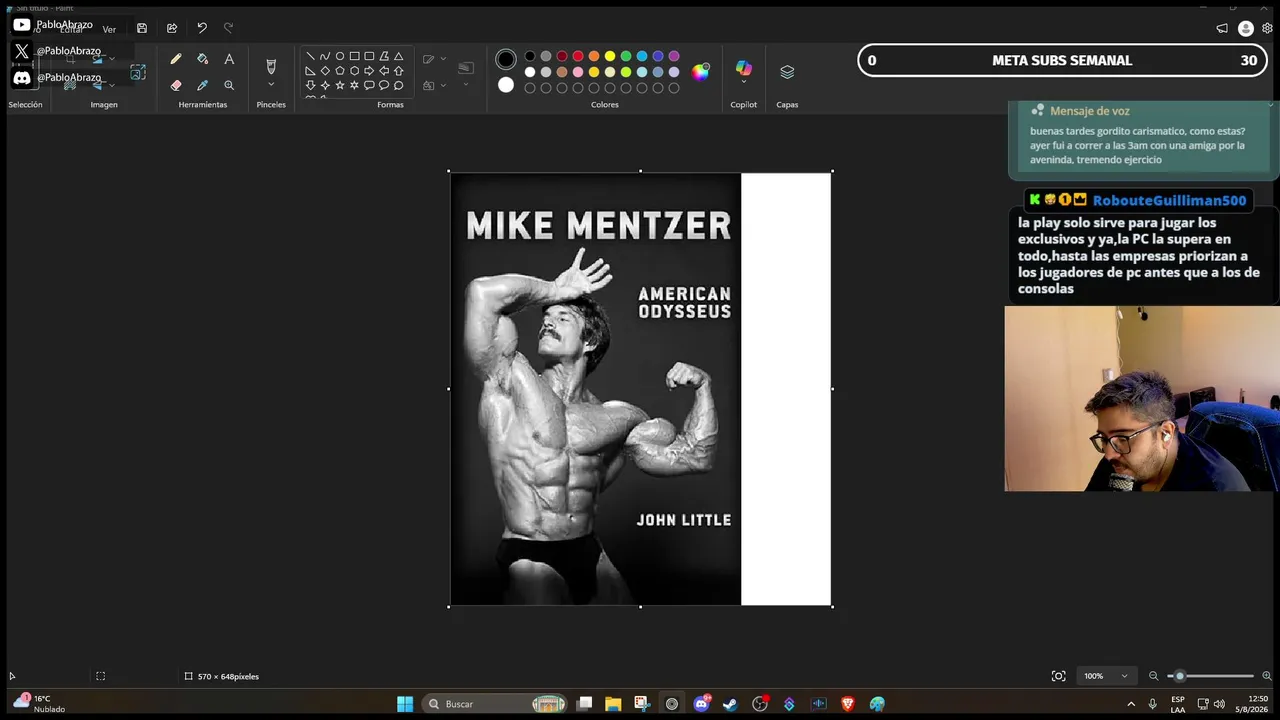Click the Mike Mentzer book cover image
Screen dimensions: 1280x720
pos(596,389)
